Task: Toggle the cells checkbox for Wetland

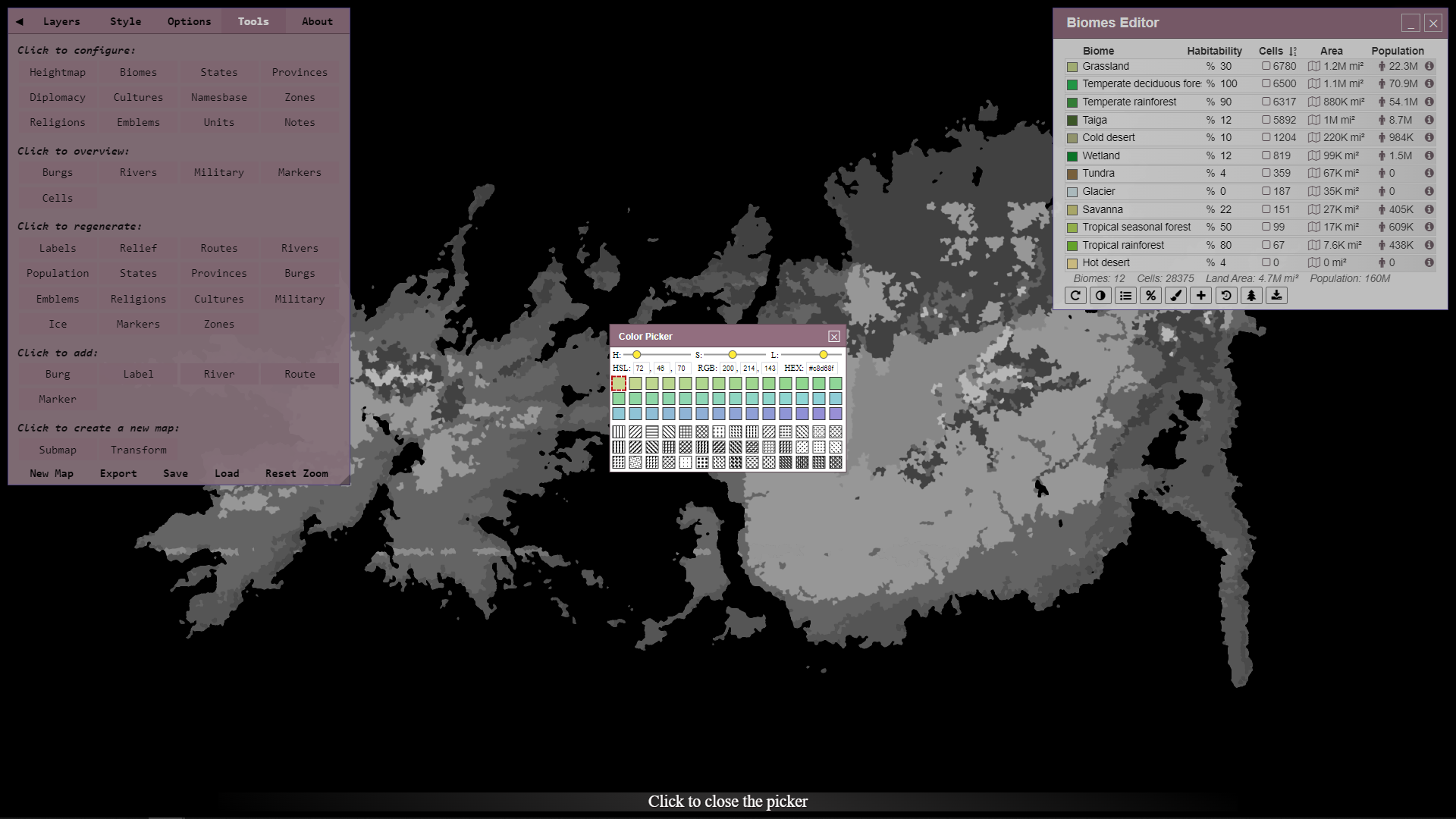Action: [x=1266, y=155]
